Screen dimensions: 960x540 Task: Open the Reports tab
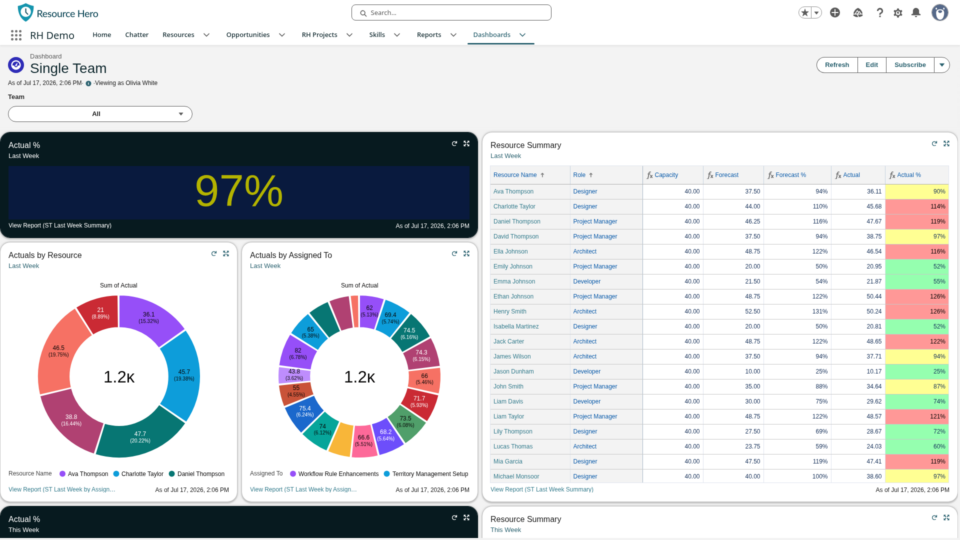[x=429, y=35]
